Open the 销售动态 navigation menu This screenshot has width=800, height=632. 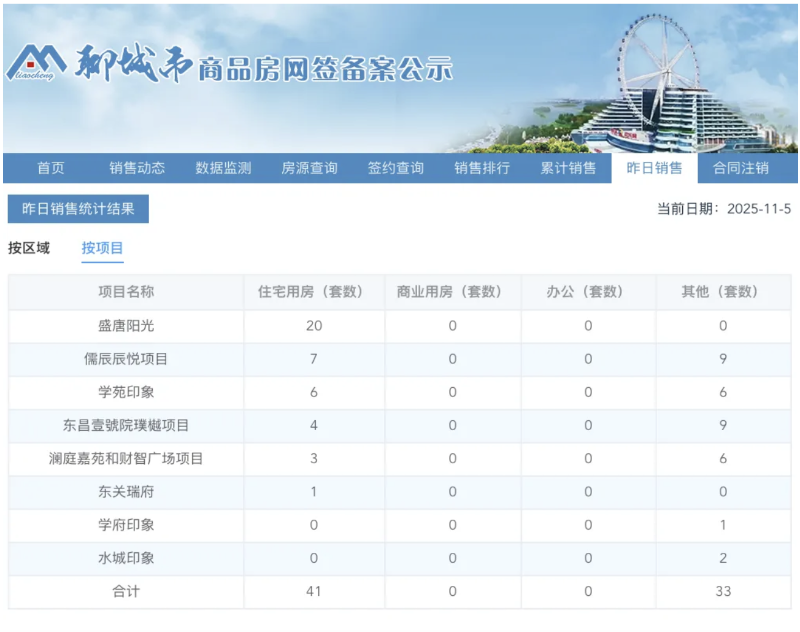tap(137, 168)
